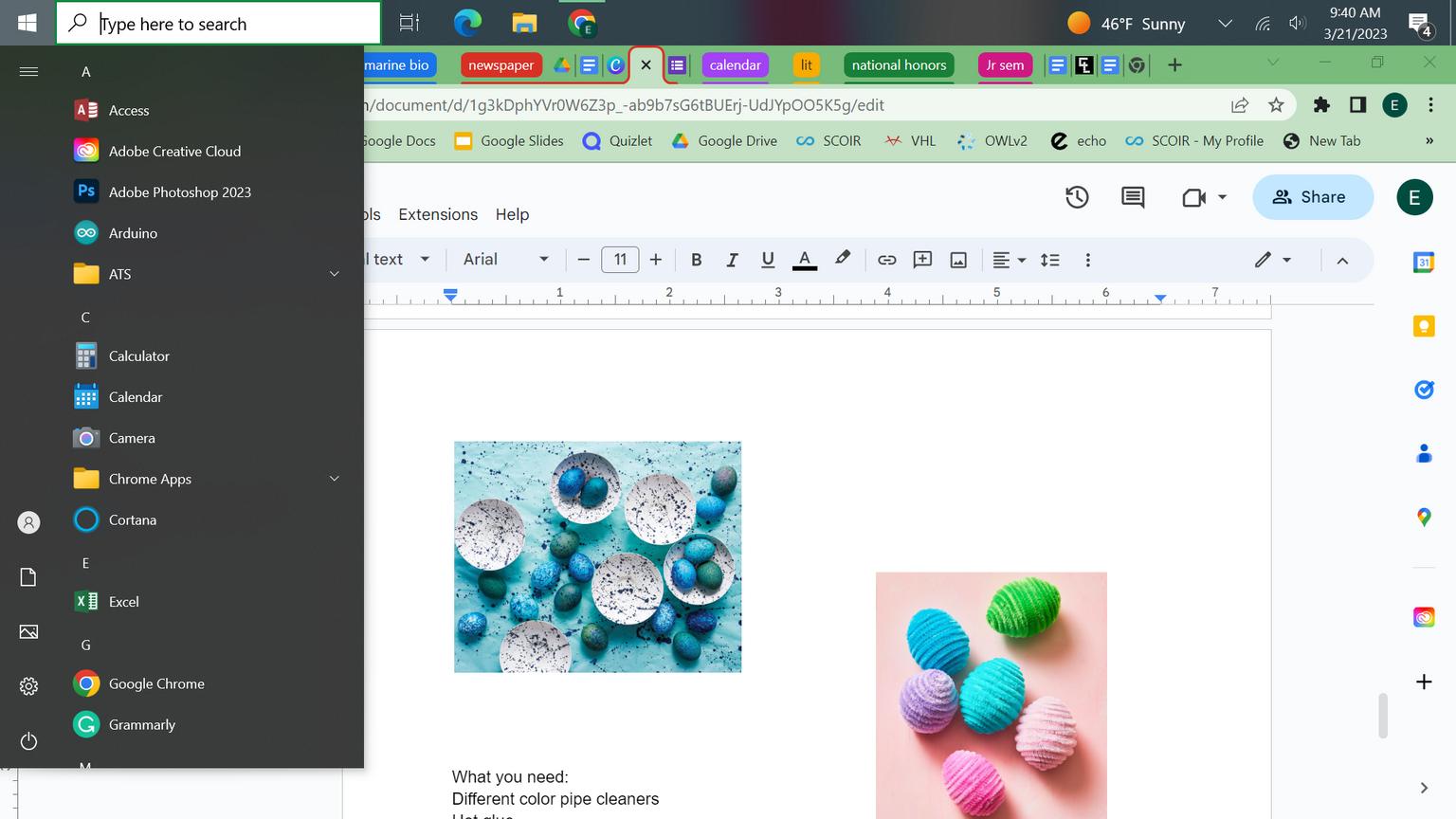1456x819 pixels.
Task: Open Google Maps in the side panel
Action: click(1424, 517)
